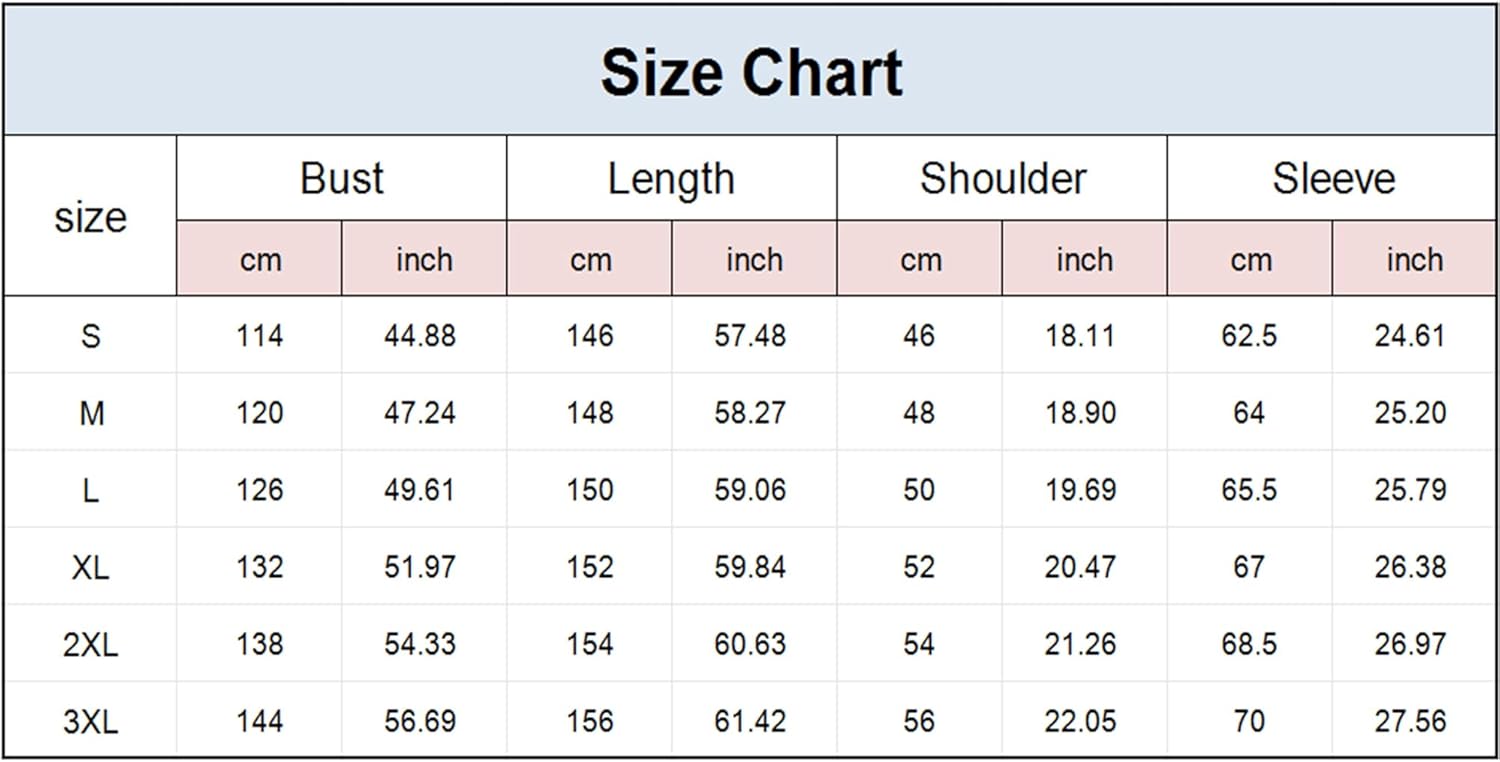Click the inch subheader under Length
The image size is (1500, 762).
pyautogui.click(x=754, y=260)
